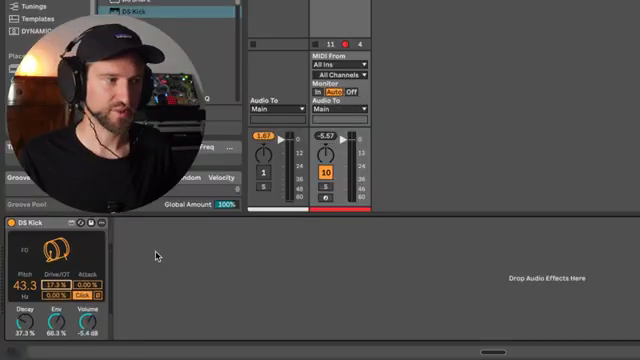640x360 pixels.
Task: Collapse the DS Kick device view
Action: [x=71, y=223]
